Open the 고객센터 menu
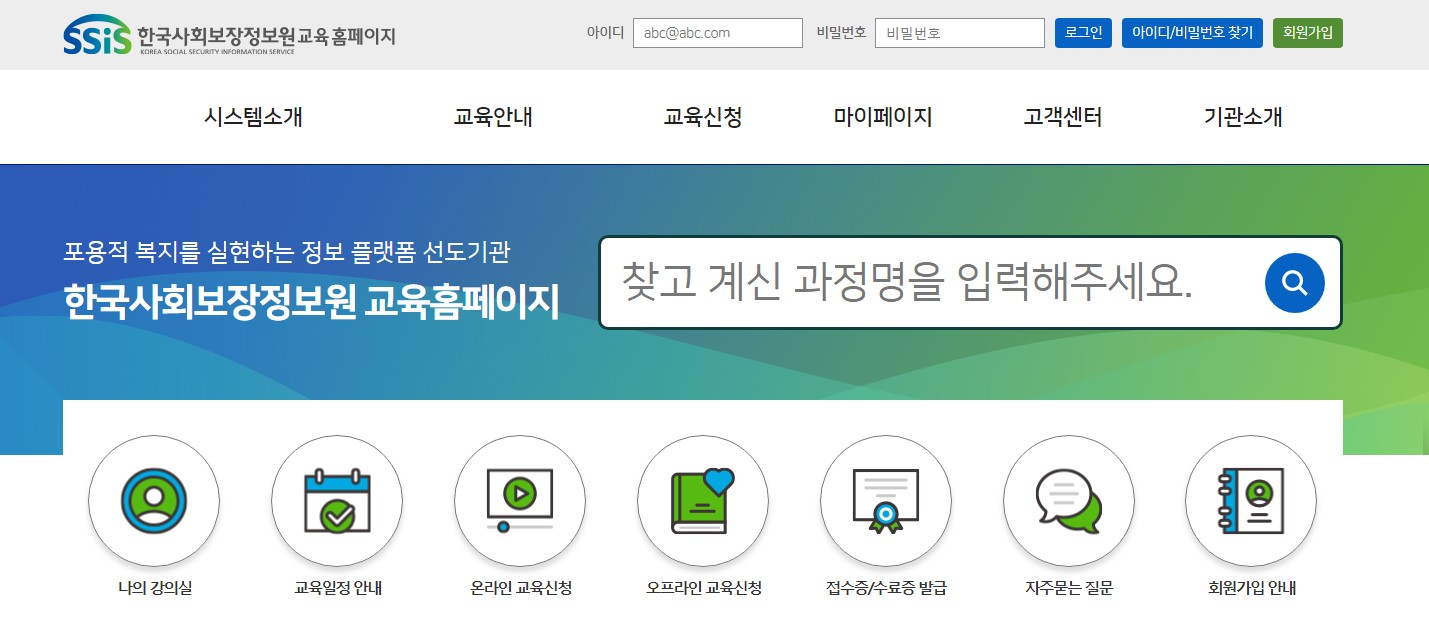Viewport: 1429px width, 623px height. [x=1063, y=117]
